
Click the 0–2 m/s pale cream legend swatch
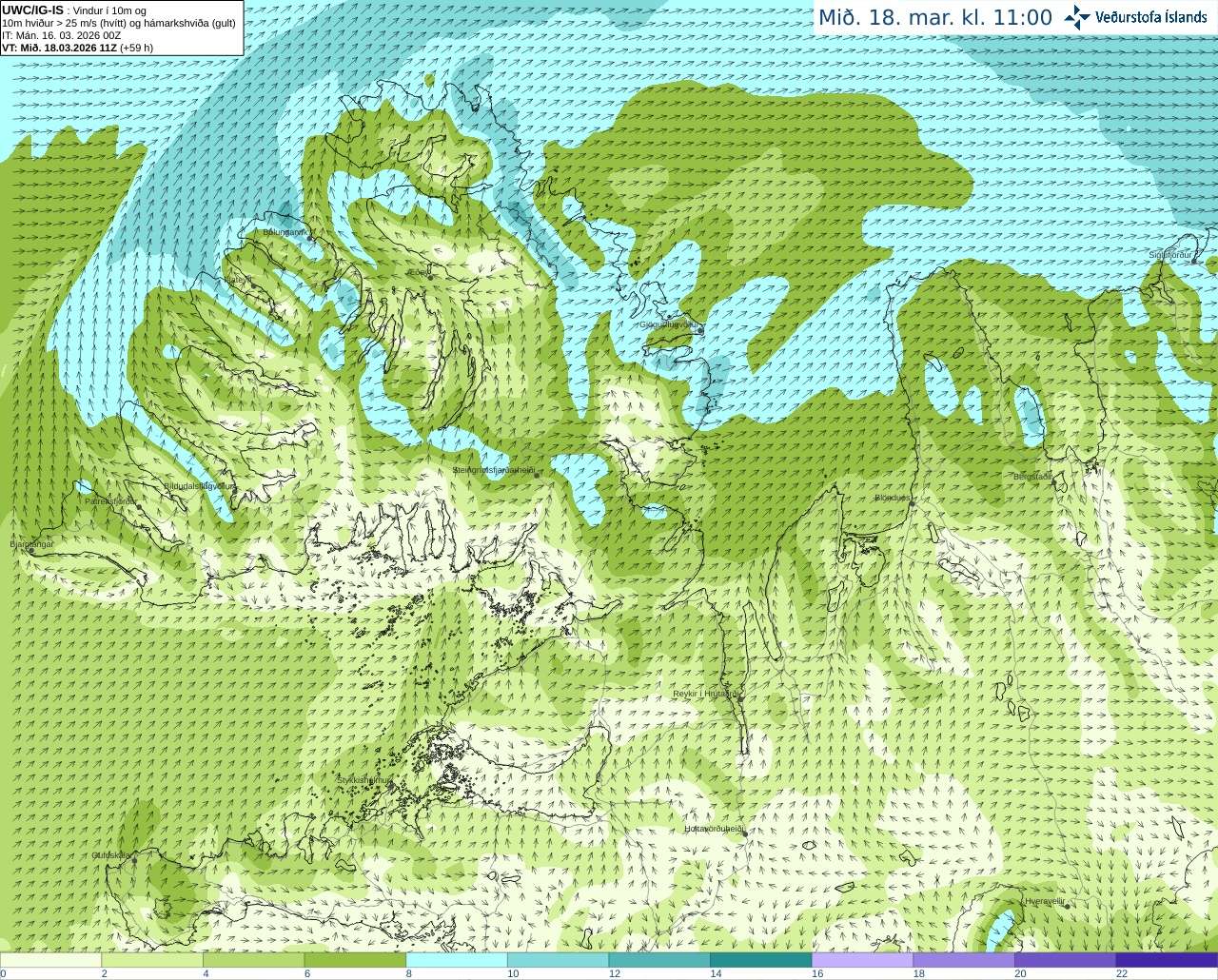click(x=50, y=960)
